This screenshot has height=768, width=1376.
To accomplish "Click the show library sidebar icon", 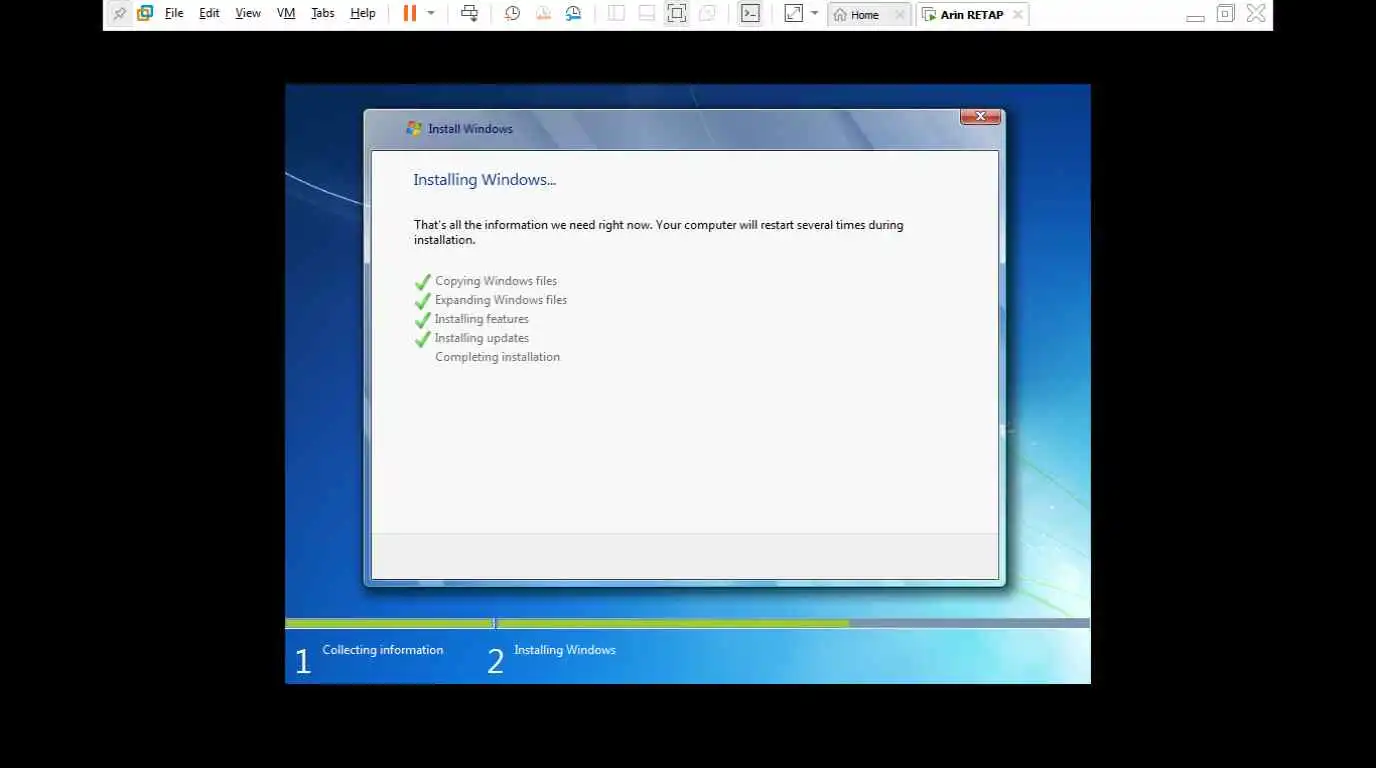I will 616,14.
